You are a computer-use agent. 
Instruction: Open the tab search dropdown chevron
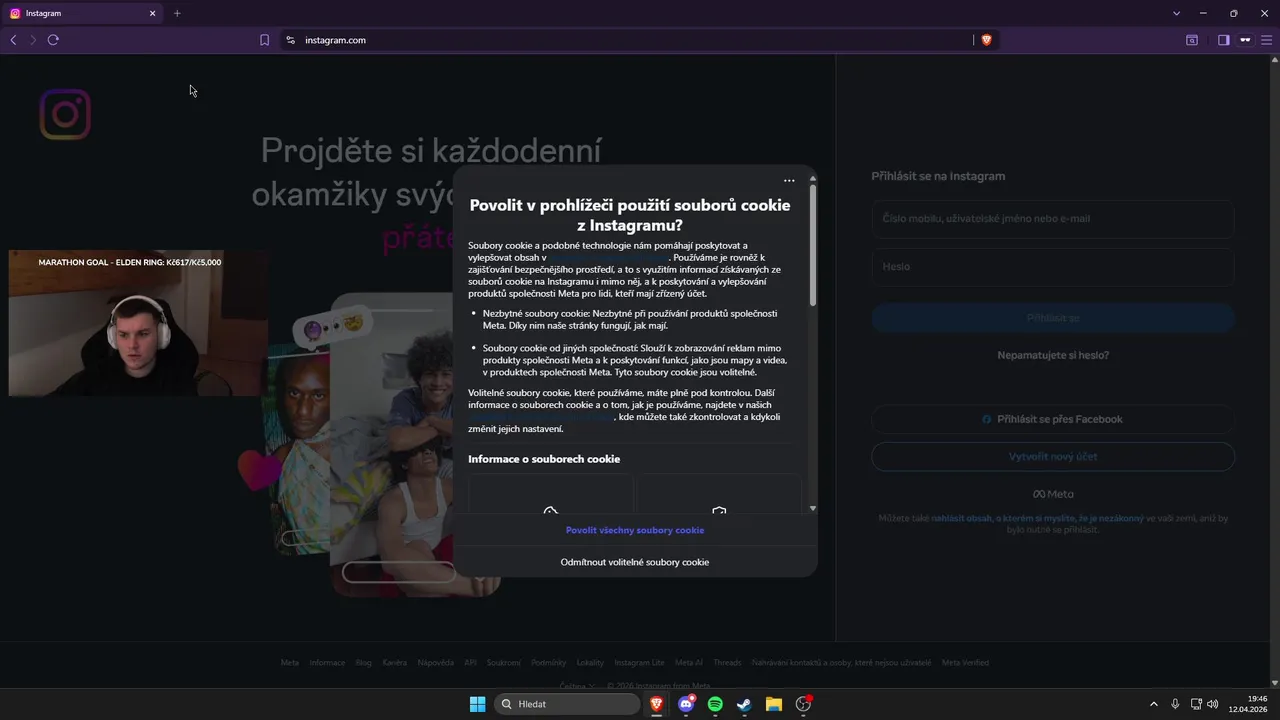point(1176,13)
